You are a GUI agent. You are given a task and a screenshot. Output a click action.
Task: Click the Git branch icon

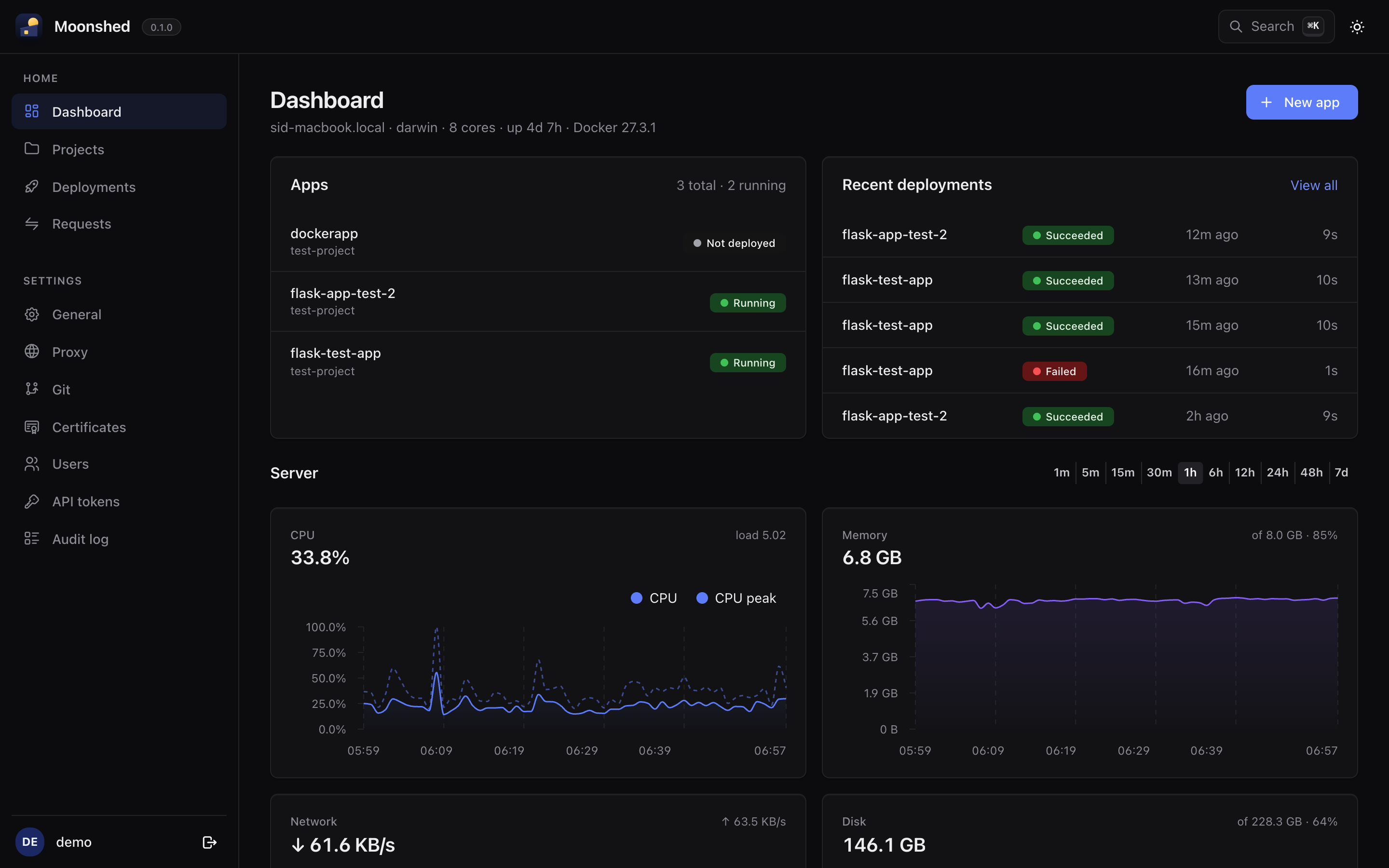click(x=32, y=389)
